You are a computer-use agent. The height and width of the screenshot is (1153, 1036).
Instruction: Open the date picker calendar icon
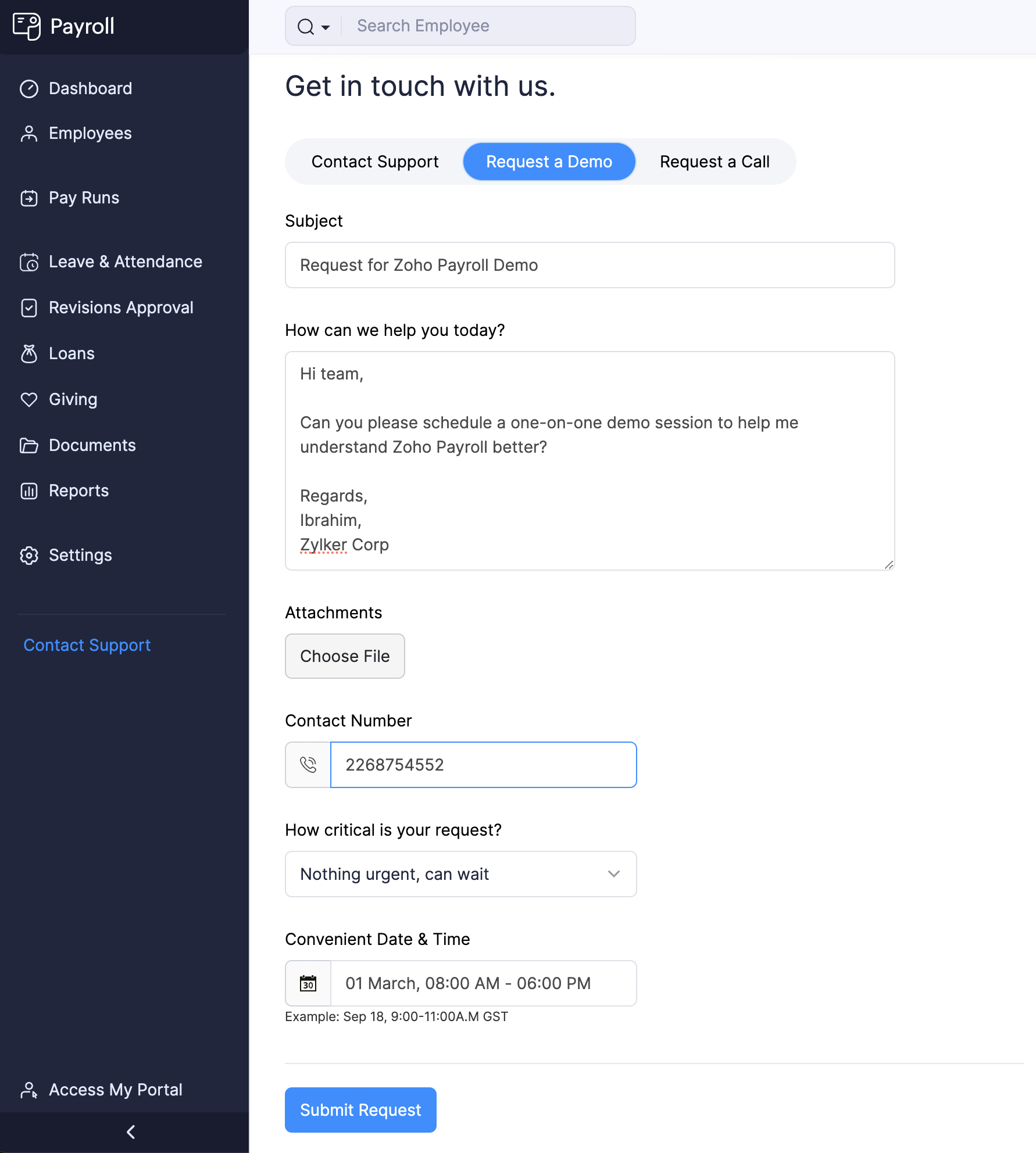click(308, 983)
